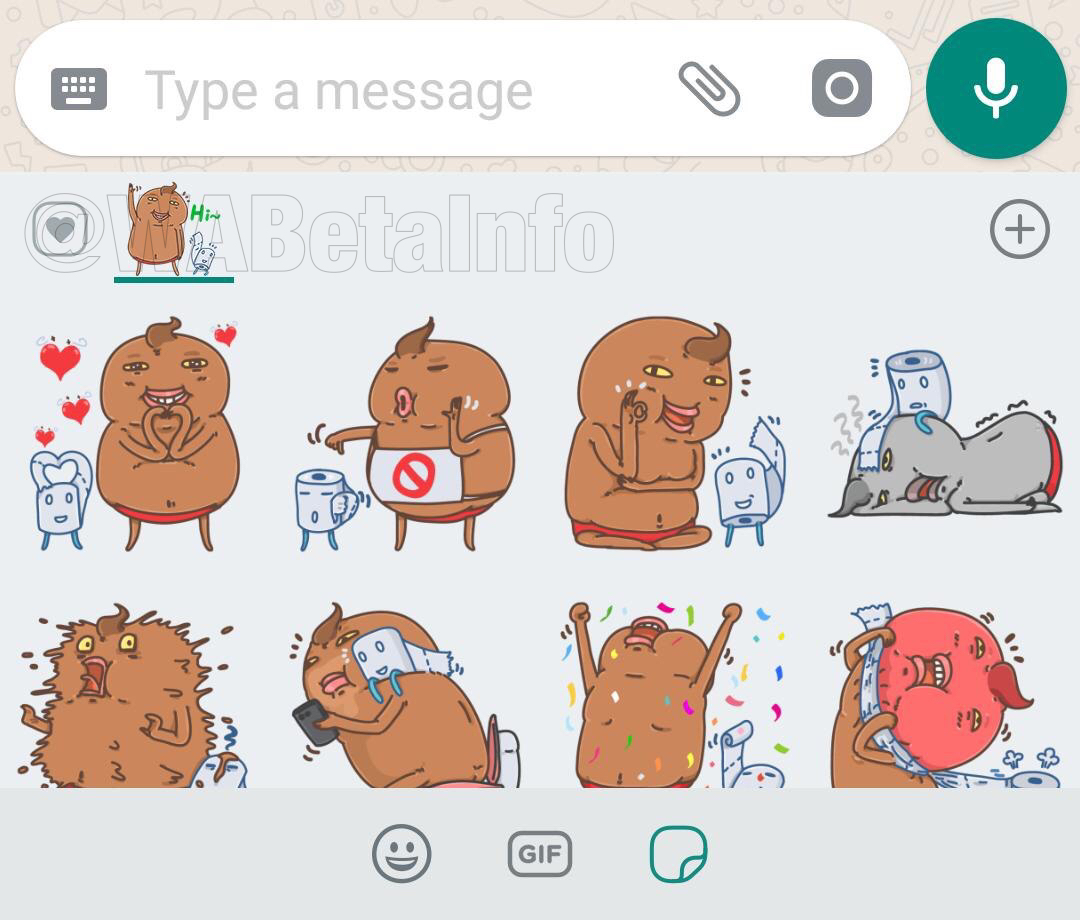1080x920 pixels.
Task: Send the phone on toilet sticker
Action: click(406, 696)
